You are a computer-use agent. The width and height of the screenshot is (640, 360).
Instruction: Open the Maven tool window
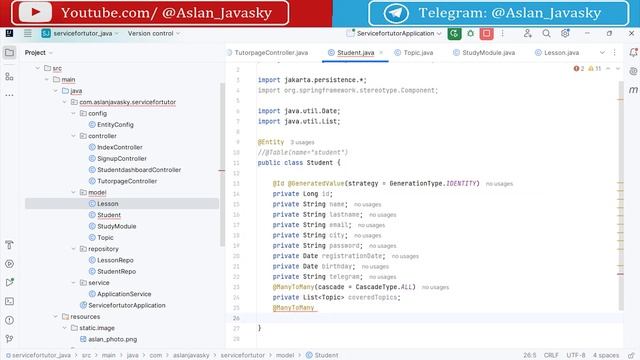(x=633, y=90)
